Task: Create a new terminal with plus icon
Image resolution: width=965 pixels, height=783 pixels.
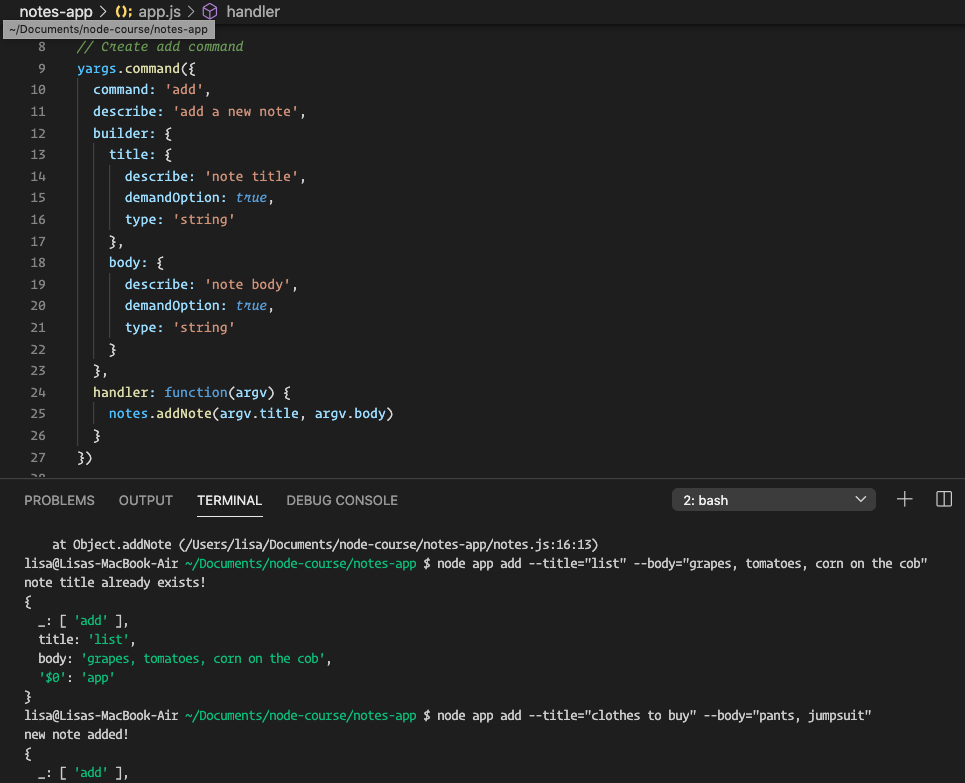Action: [904, 499]
